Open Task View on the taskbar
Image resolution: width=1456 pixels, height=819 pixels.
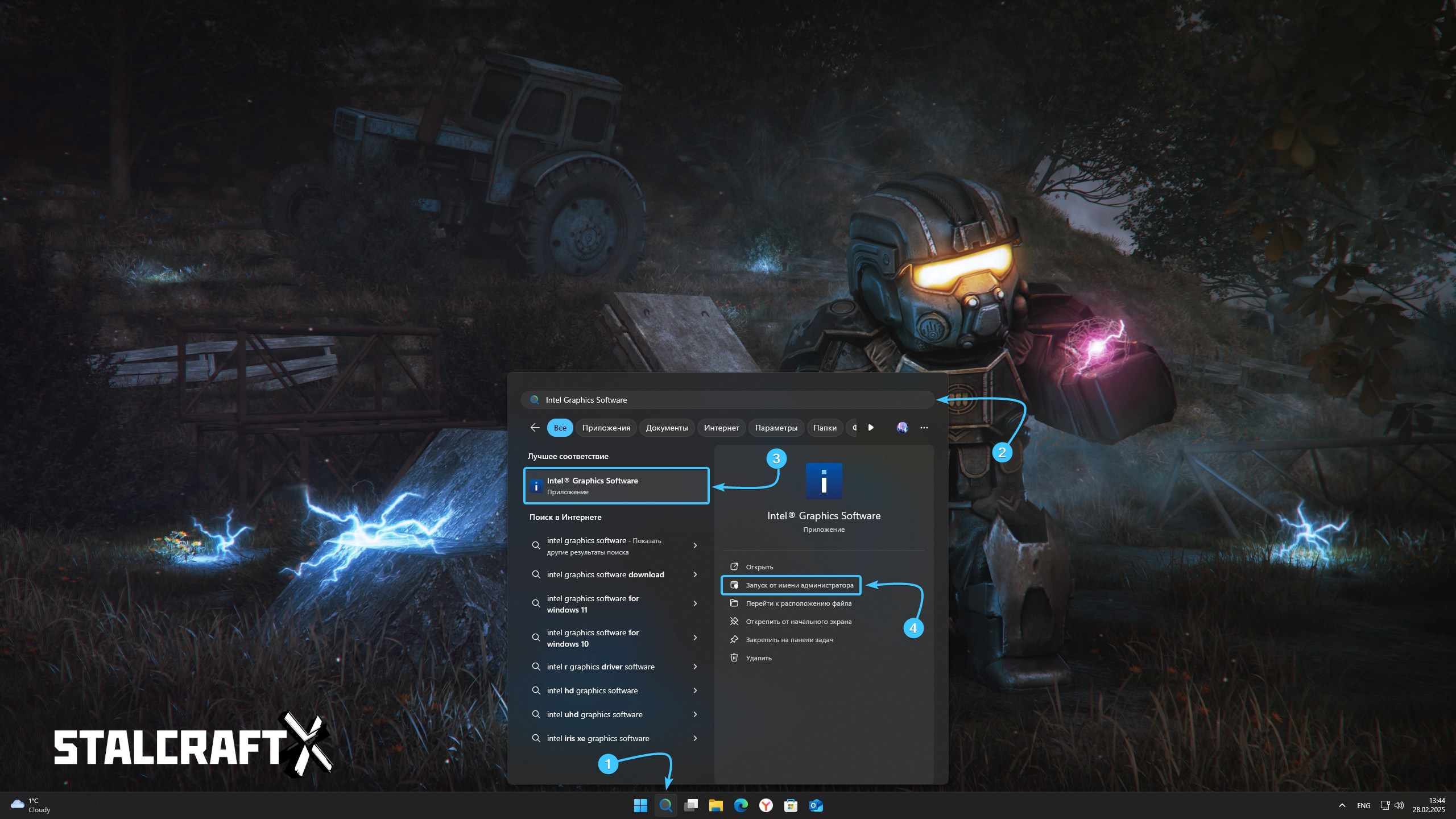(690, 805)
